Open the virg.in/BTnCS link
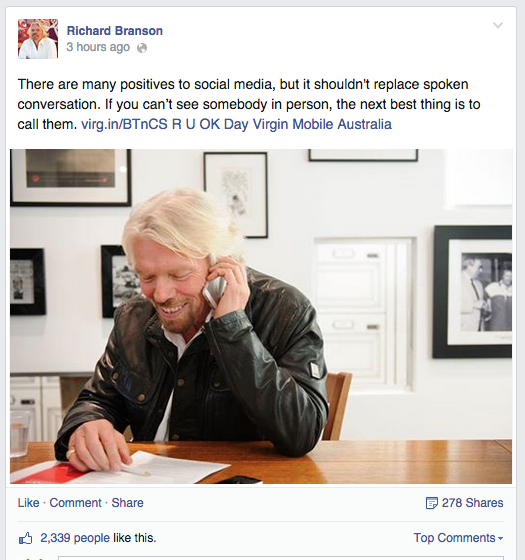 click(x=124, y=124)
